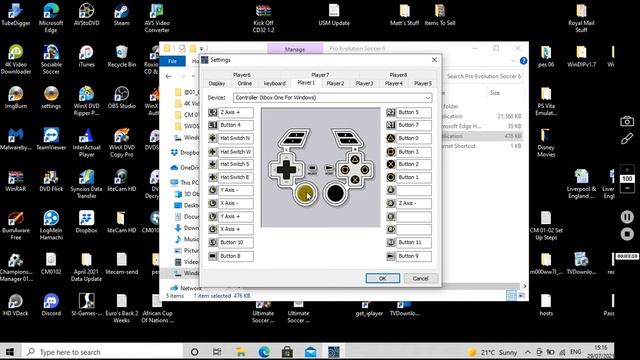
Task: Switch to the Online tab
Action: [244, 83]
